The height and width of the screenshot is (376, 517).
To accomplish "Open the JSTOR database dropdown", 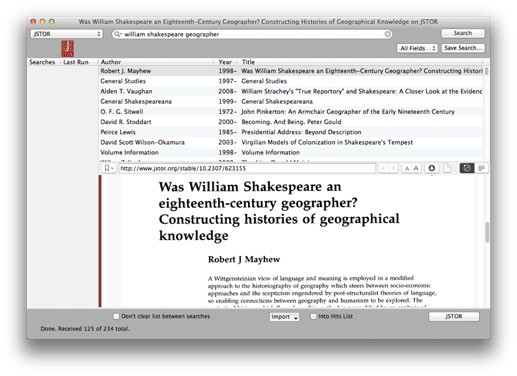I will coord(67,34).
